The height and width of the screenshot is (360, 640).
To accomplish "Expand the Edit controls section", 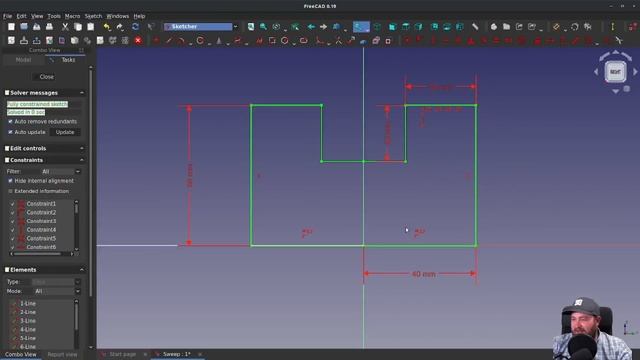I will click(x=82, y=149).
